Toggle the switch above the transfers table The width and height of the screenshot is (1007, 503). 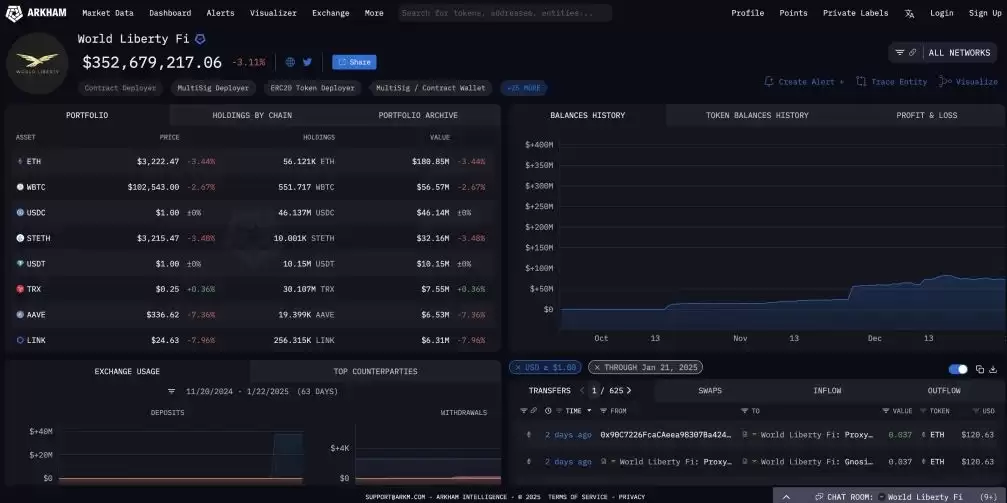[957, 369]
